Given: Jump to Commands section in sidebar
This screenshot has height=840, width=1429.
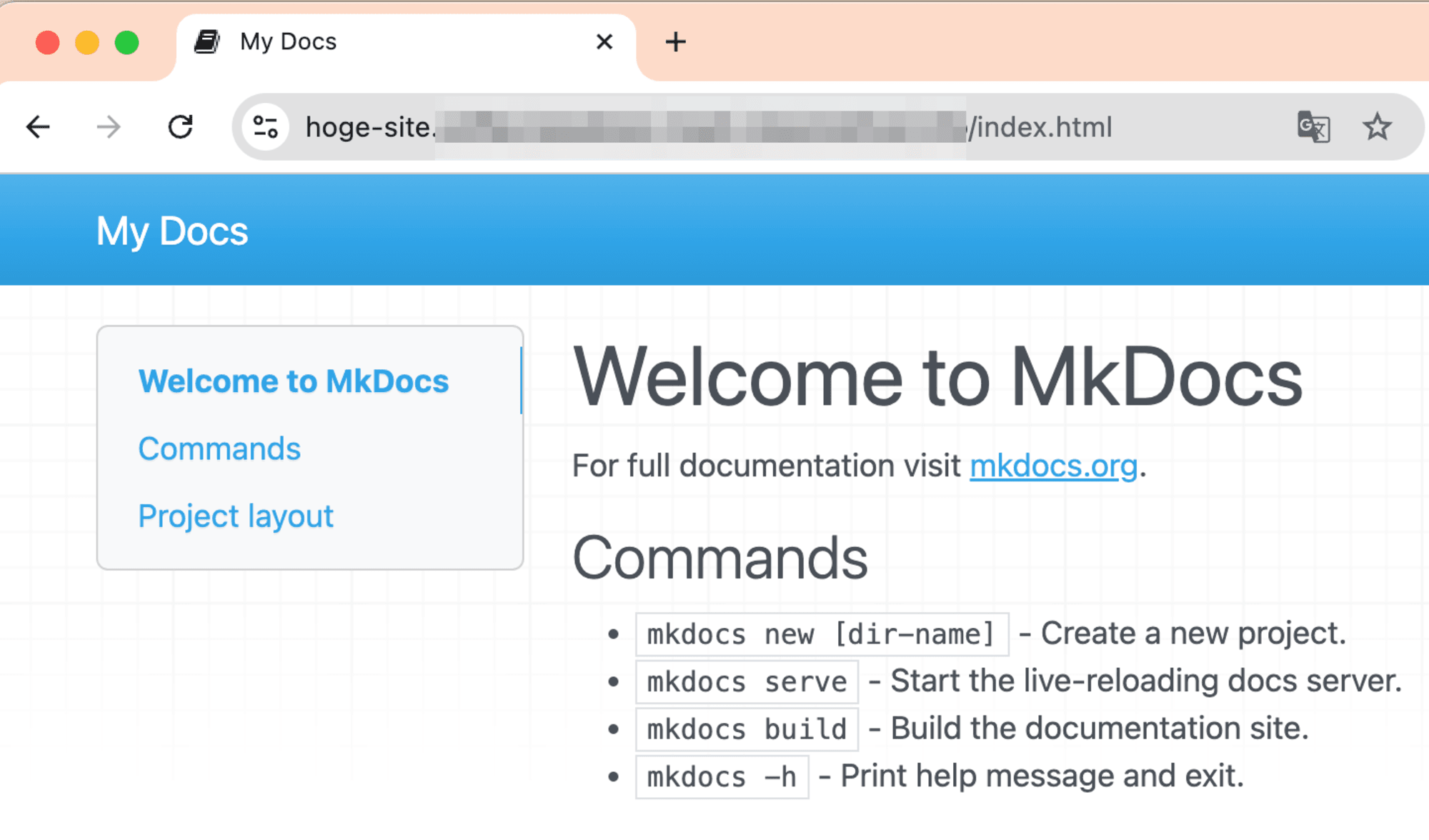Looking at the screenshot, I should pos(219,449).
